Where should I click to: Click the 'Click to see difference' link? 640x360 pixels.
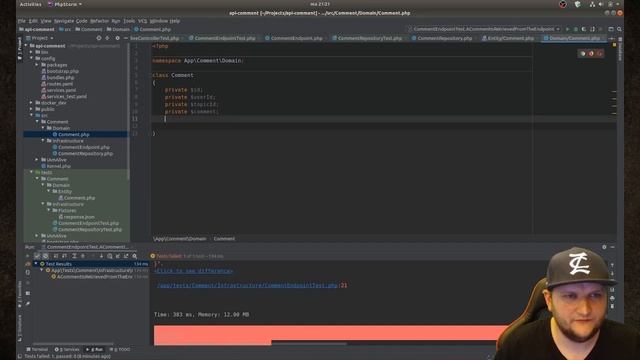[x=193, y=271]
